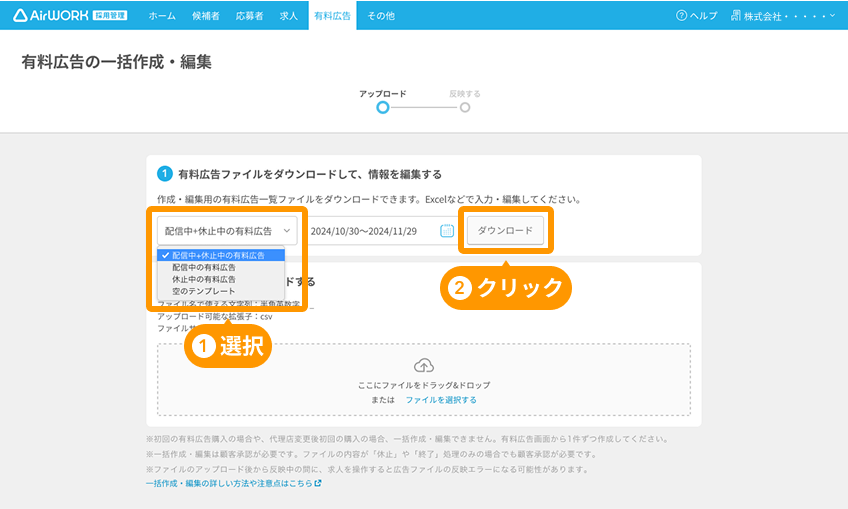
Task: Click ファイルを選択する link
Action: coord(441,400)
